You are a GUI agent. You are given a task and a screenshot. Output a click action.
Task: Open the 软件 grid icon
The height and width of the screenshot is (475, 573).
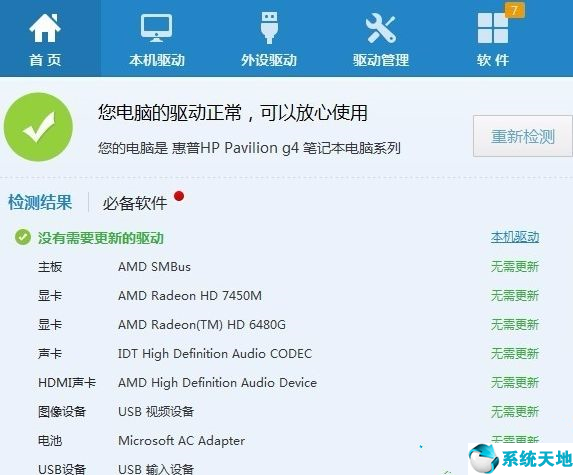coord(493,28)
